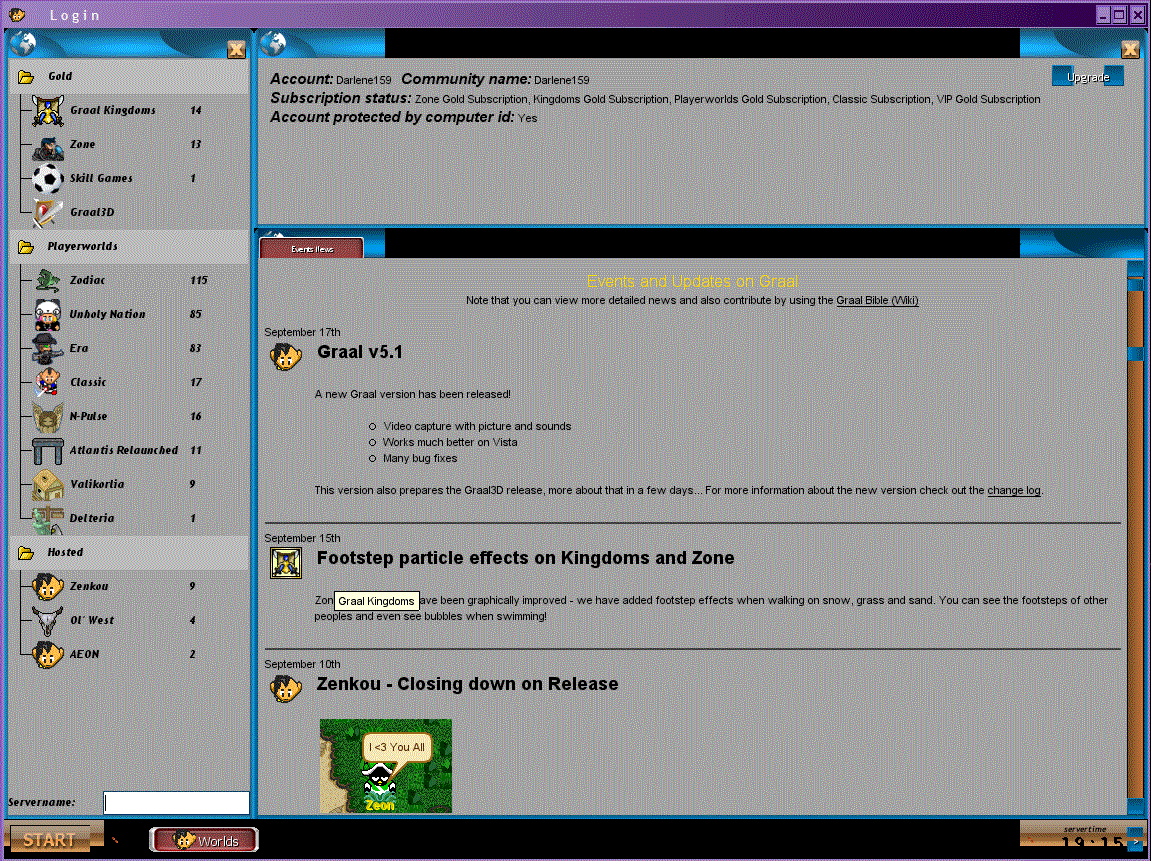
Task: Click the news panel vertical scrollbar
Action: click(1134, 540)
